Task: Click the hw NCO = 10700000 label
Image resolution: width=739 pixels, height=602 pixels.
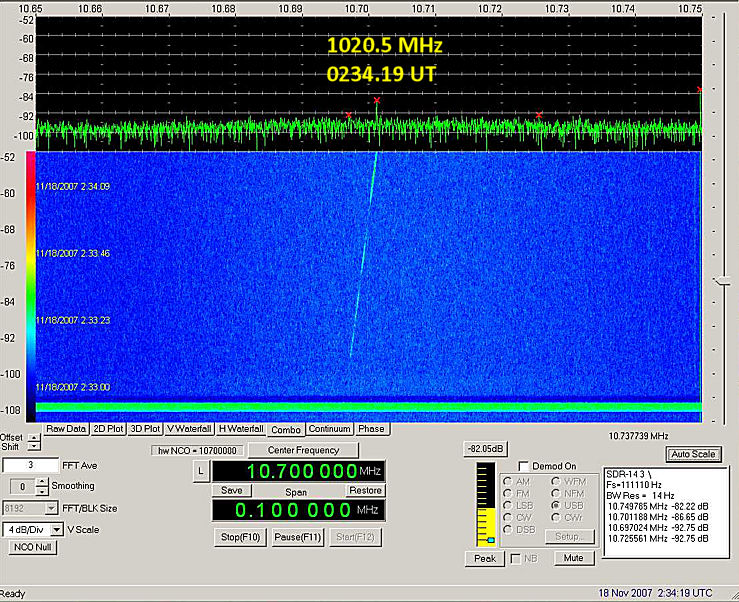Action: point(197,451)
